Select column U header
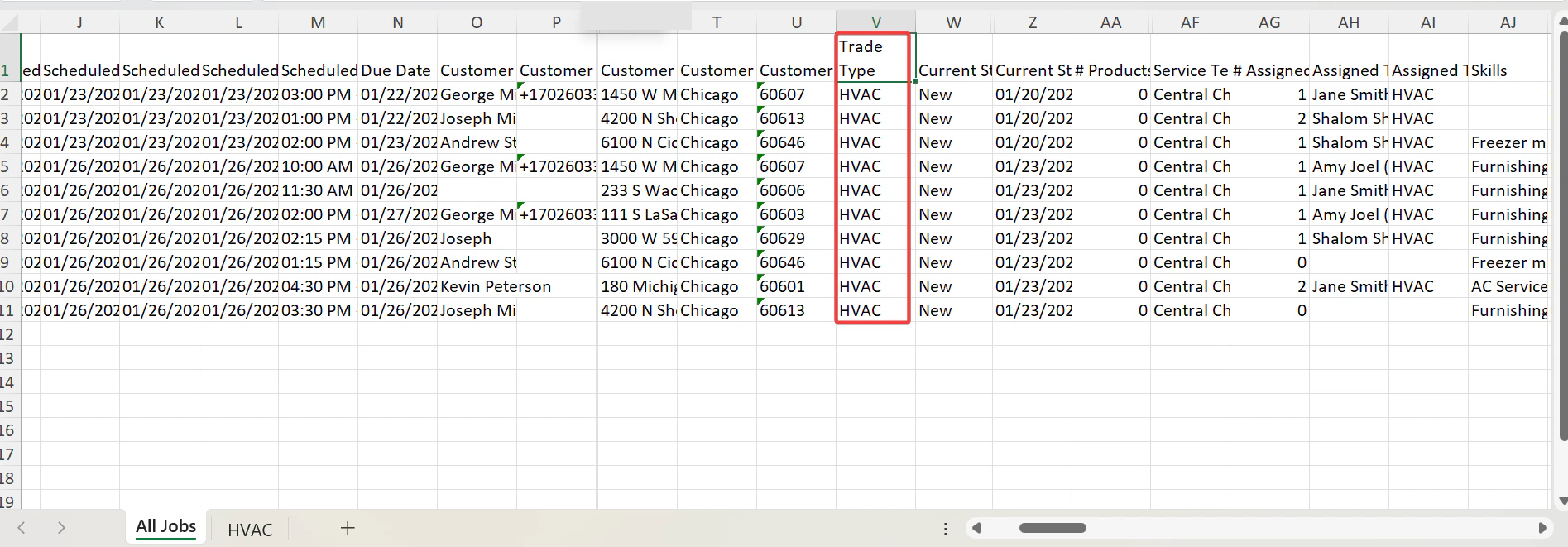 pyautogui.click(x=796, y=22)
